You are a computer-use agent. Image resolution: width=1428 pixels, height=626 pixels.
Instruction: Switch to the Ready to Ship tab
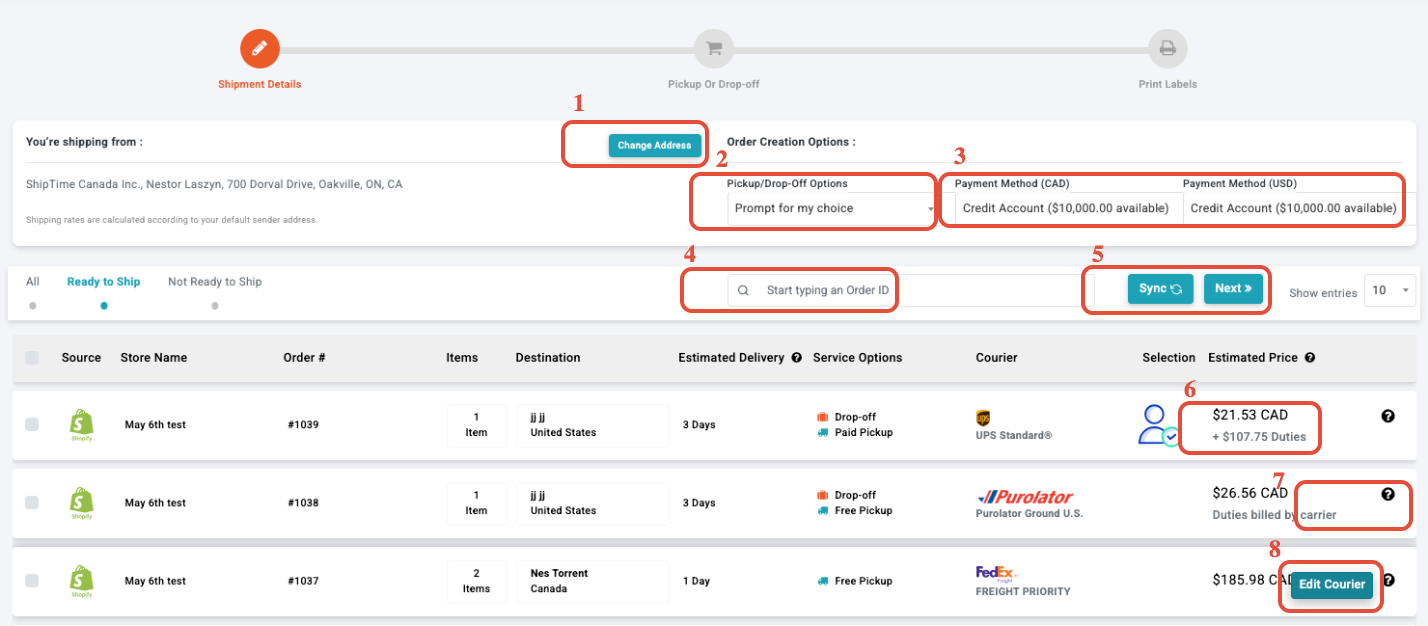coord(104,282)
